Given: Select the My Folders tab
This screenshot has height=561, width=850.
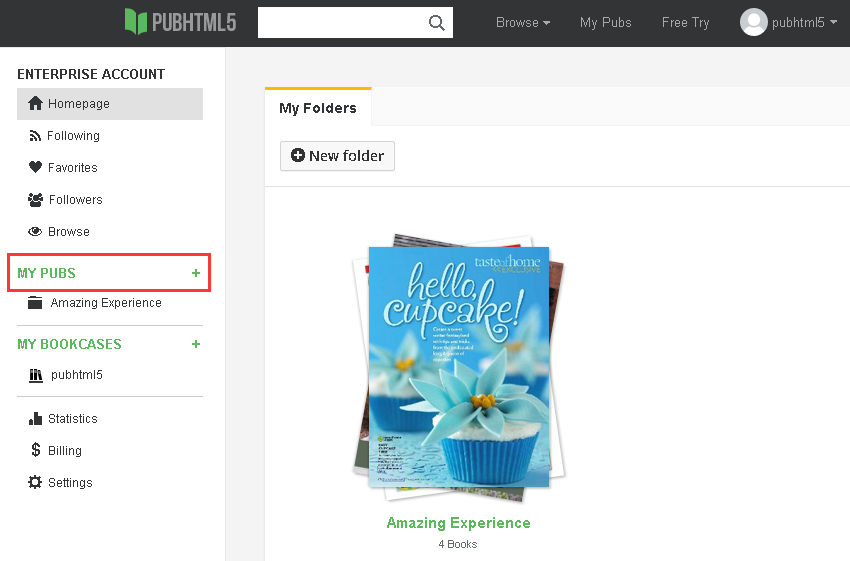Looking at the screenshot, I should 317,108.
